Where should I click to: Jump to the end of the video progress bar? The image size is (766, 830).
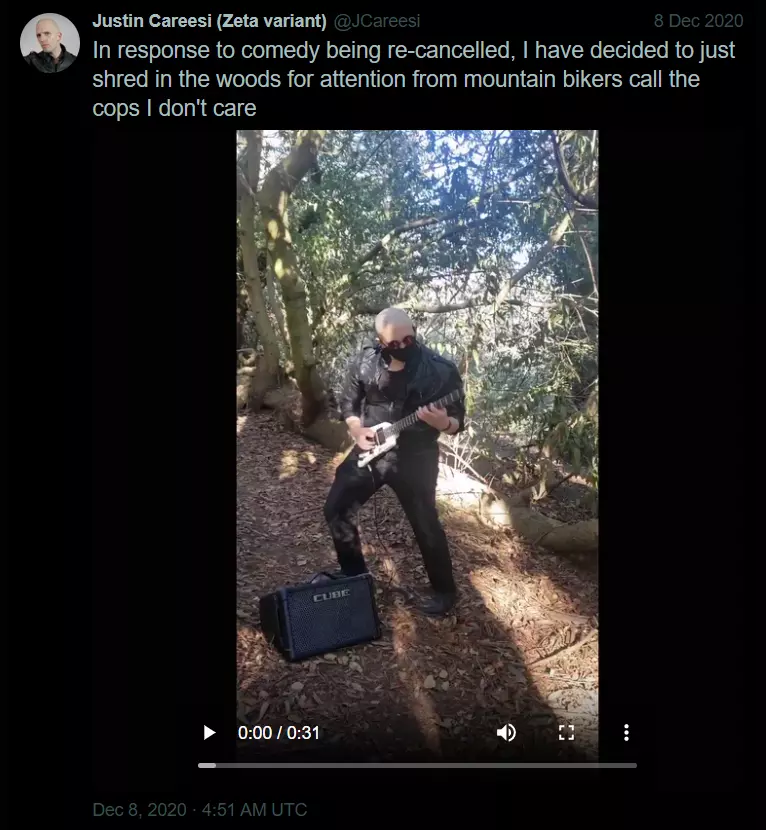pos(635,765)
